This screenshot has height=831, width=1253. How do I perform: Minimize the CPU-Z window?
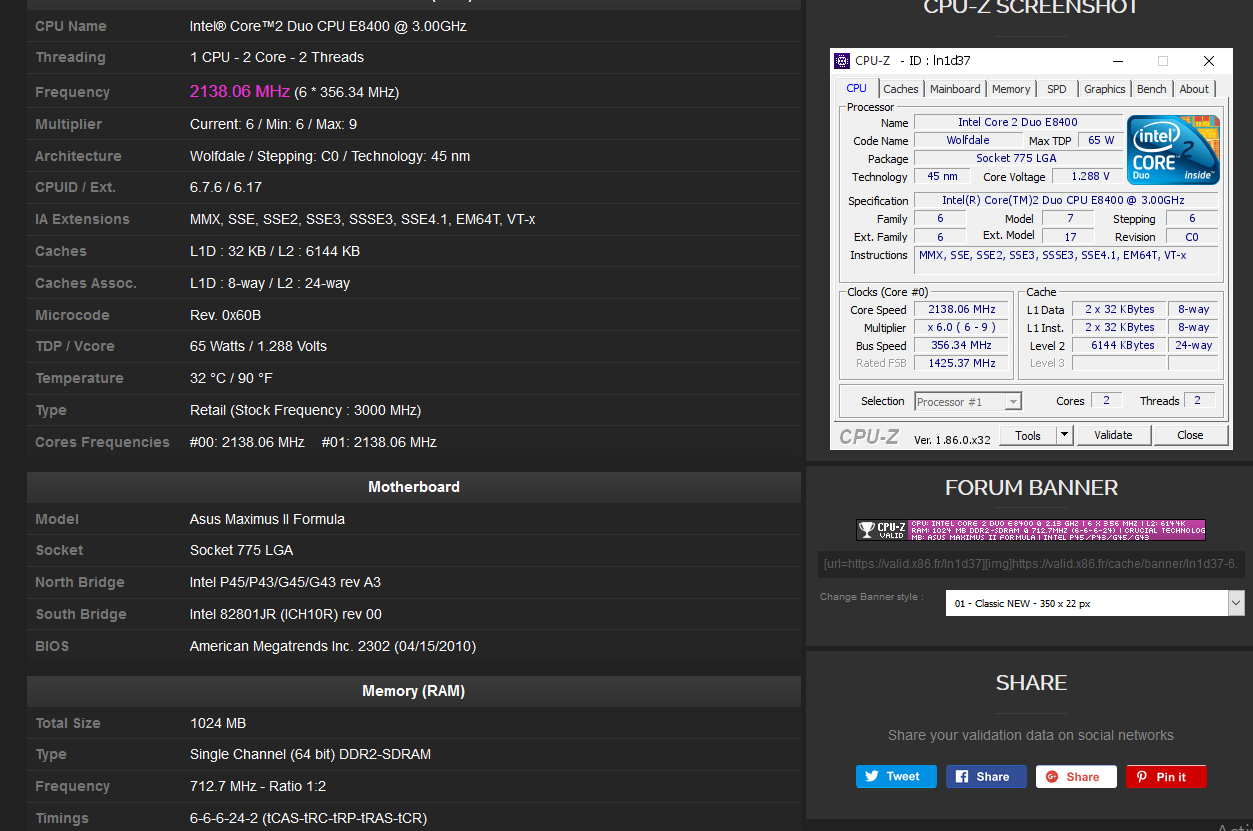[1117, 61]
